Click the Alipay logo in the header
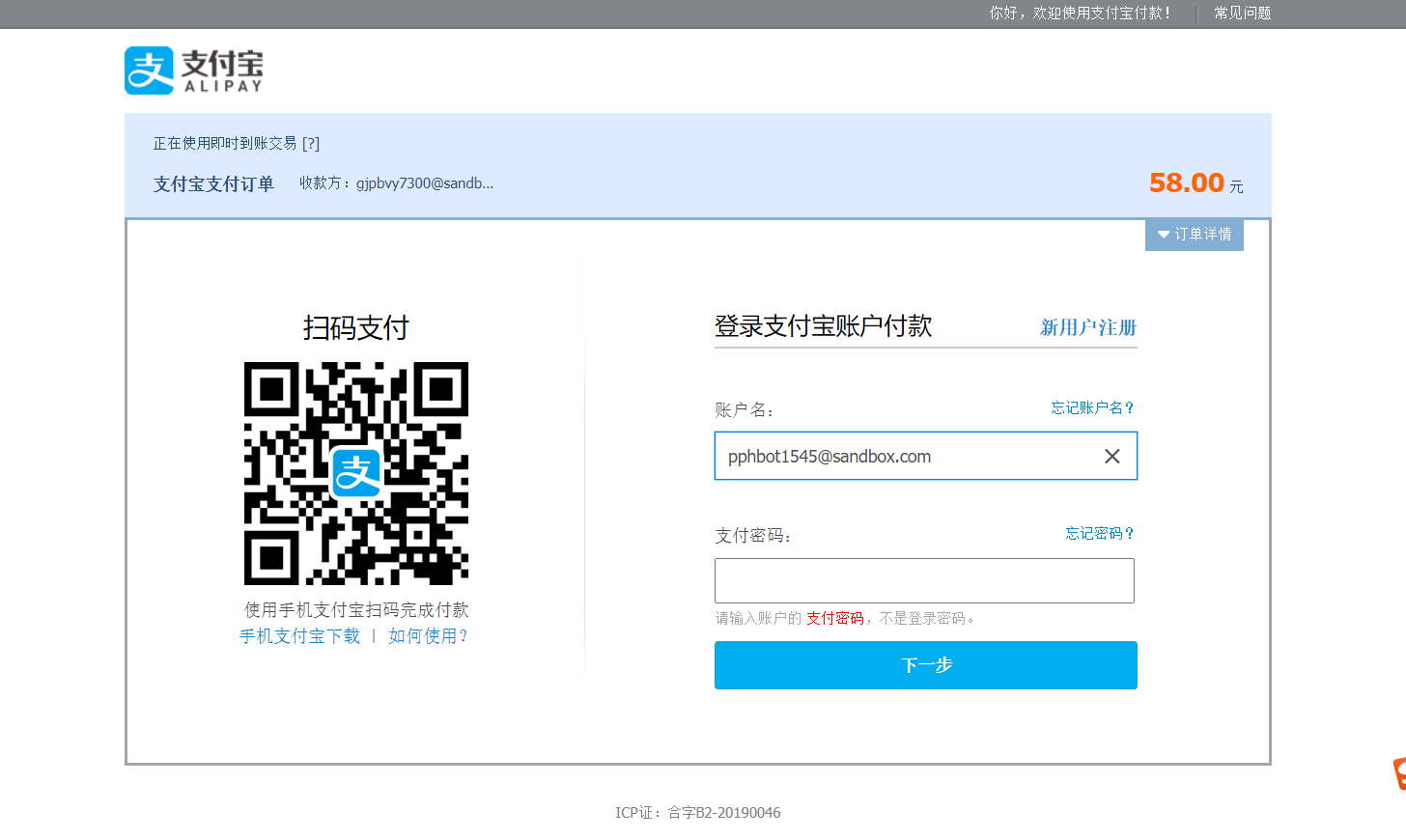The width and height of the screenshot is (1406, 840). [x=194, y=70]
